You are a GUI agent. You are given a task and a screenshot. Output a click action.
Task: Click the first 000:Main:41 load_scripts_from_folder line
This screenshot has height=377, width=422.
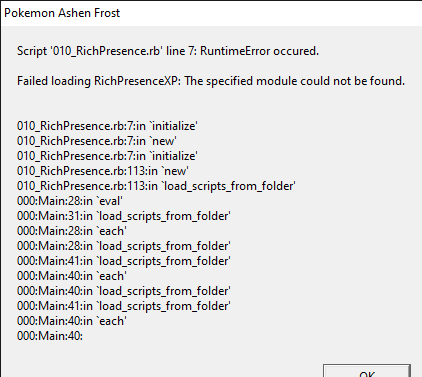124,261
